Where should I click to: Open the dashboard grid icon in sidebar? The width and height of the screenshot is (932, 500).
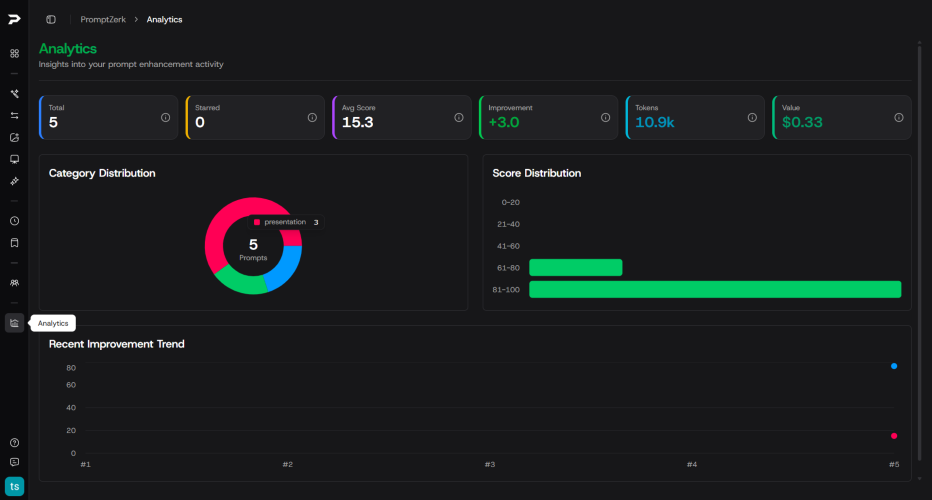(14, 53)
